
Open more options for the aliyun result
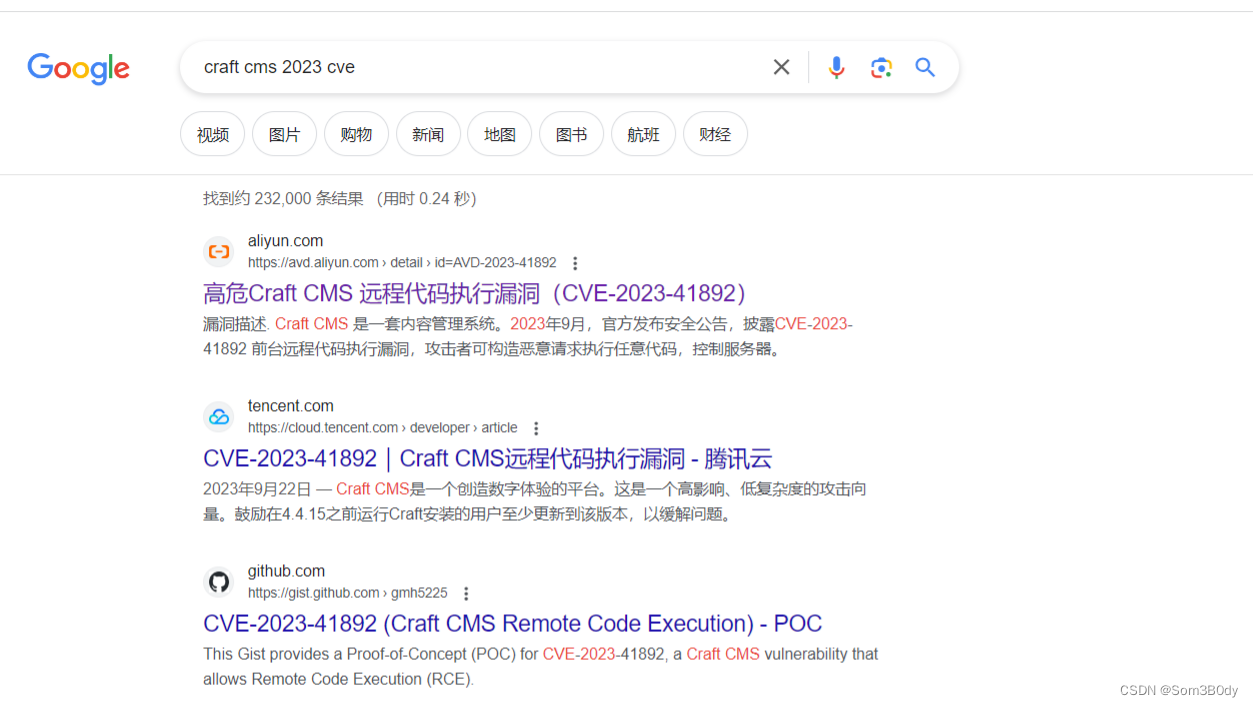(x=575, y=263)
